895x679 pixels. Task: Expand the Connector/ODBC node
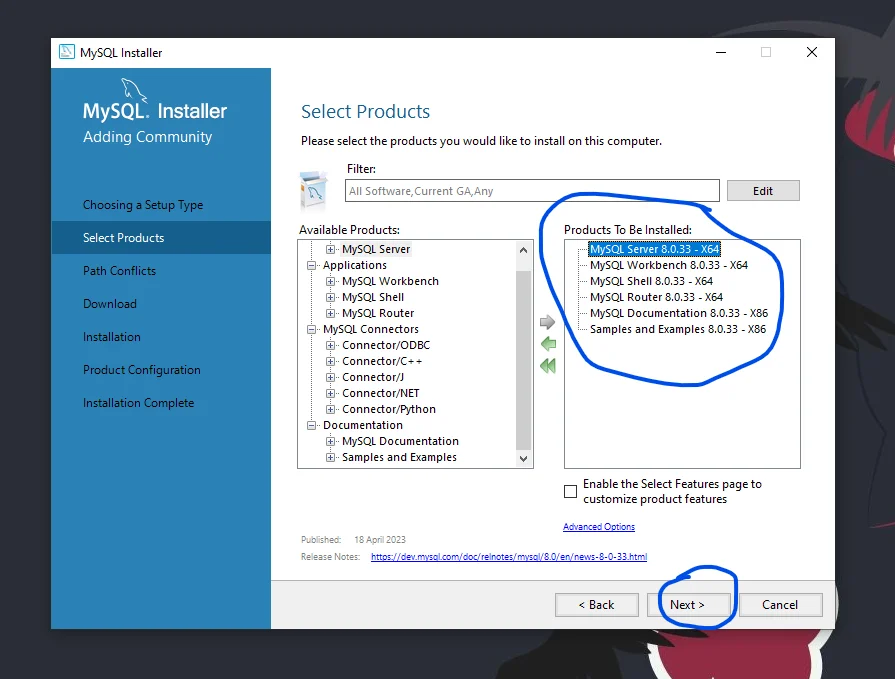(x=331, y=345)
